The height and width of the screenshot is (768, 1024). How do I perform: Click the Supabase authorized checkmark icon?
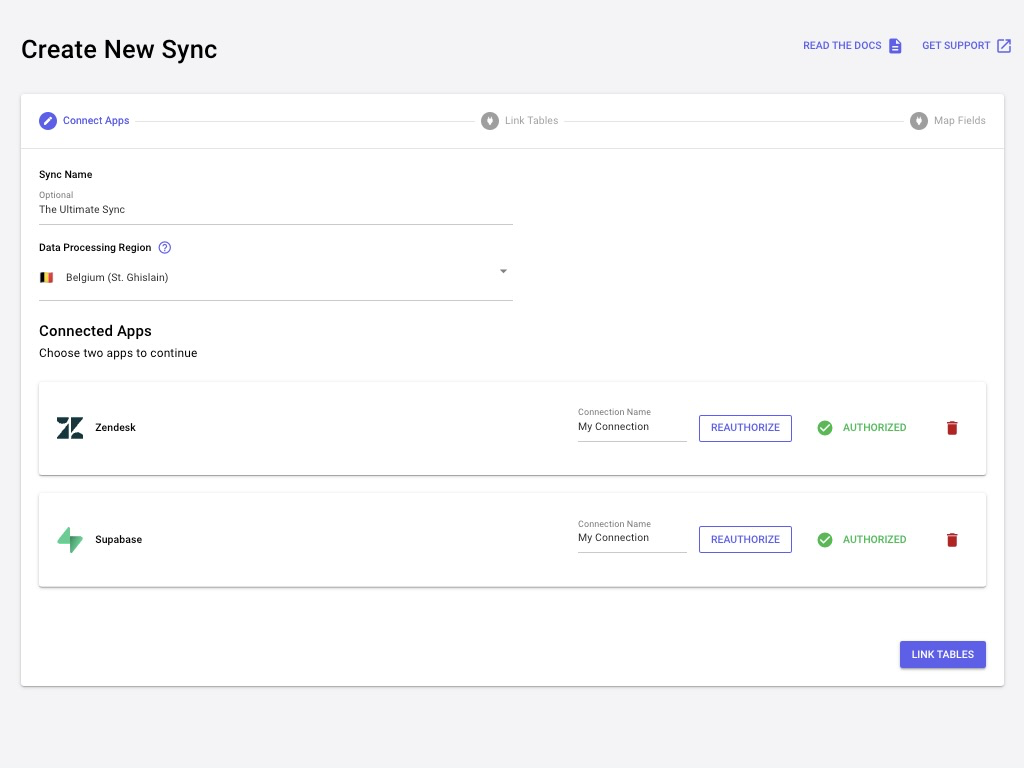point(825,540)
